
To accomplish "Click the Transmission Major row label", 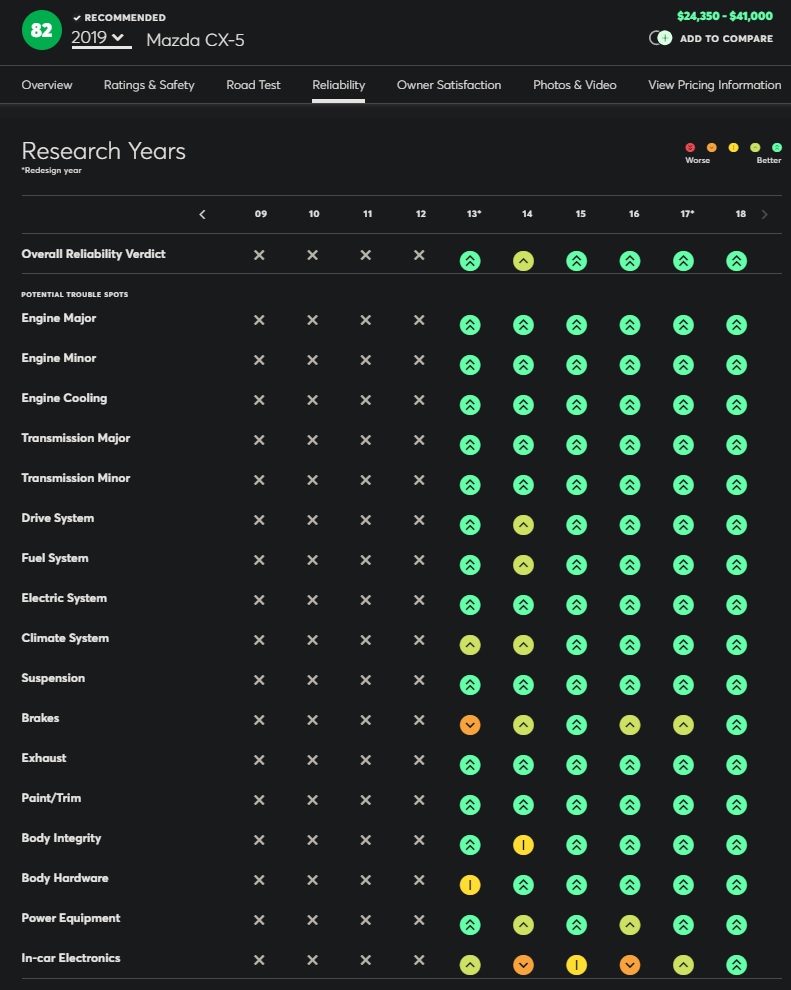I will 76,438.
